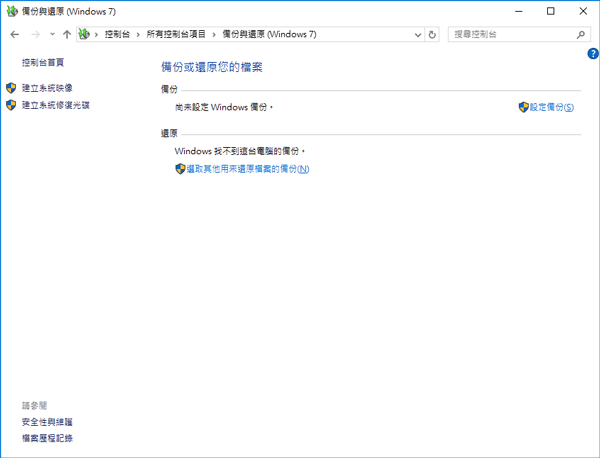This screenshot has width=600, height=458.
Task: Click 建立系統映像 in left pane
Action: (47, 88)
